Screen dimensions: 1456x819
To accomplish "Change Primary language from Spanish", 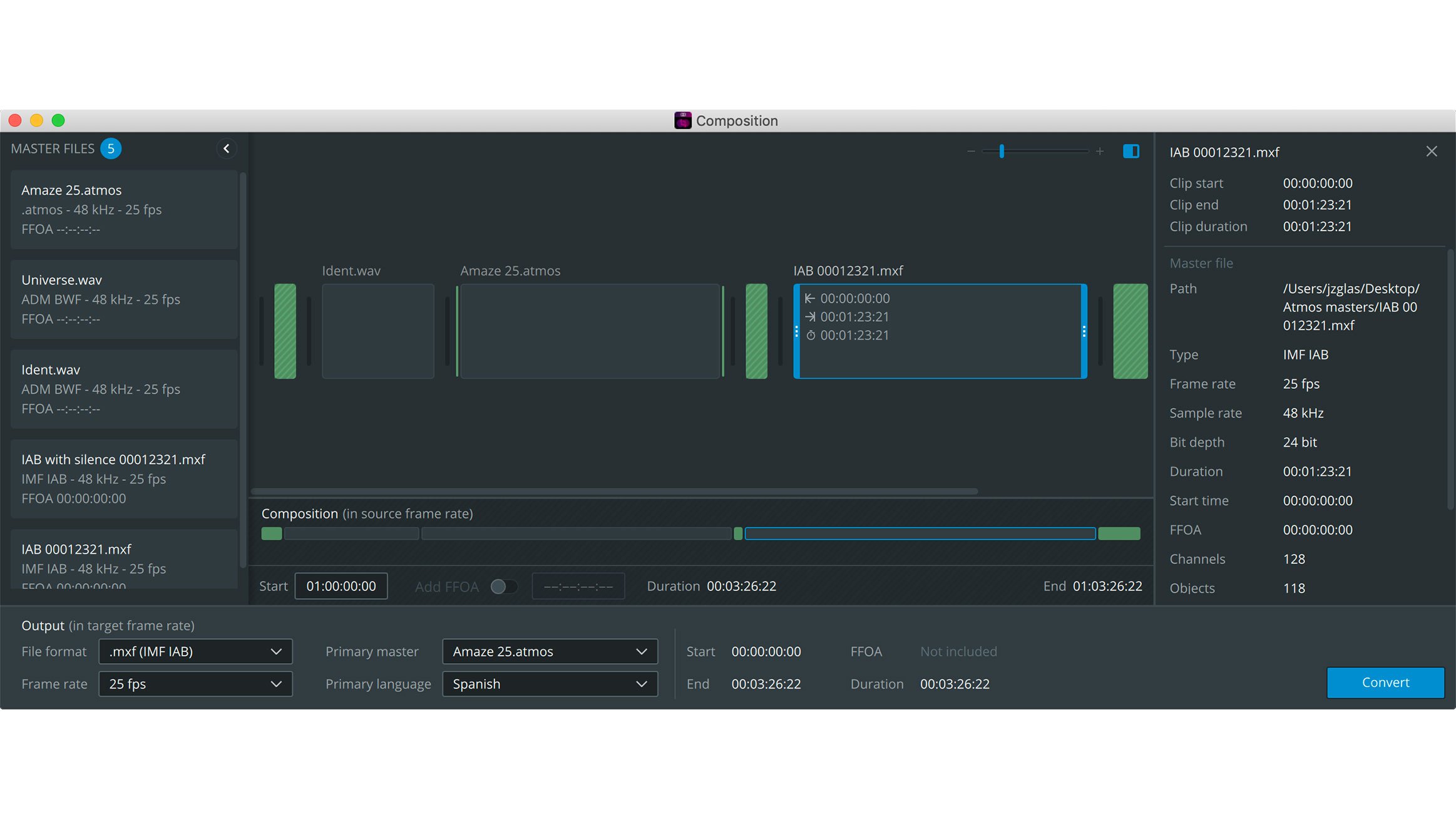I will point(550,684).
